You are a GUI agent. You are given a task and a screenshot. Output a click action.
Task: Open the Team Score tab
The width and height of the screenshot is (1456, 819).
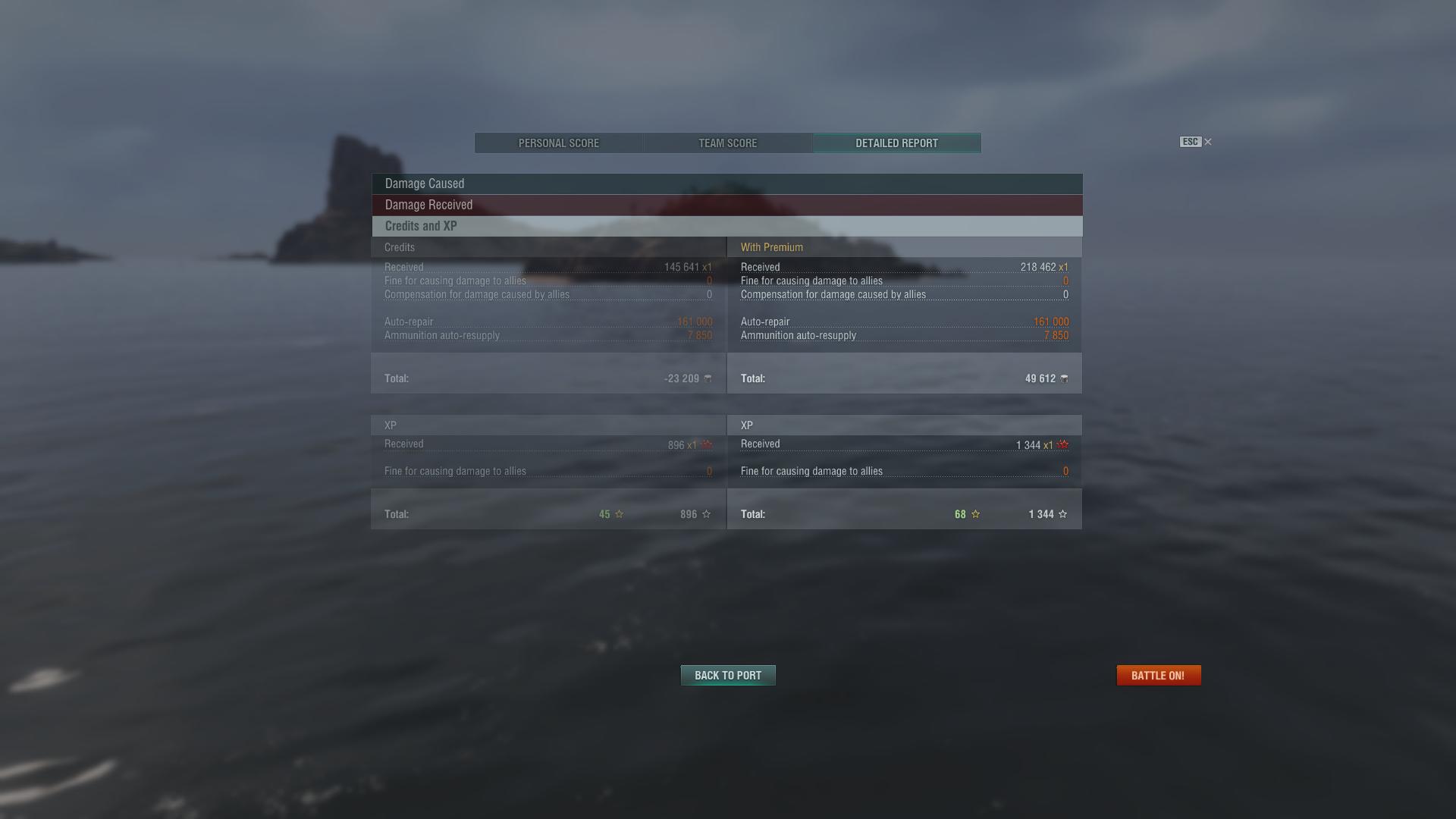(728, 143)
